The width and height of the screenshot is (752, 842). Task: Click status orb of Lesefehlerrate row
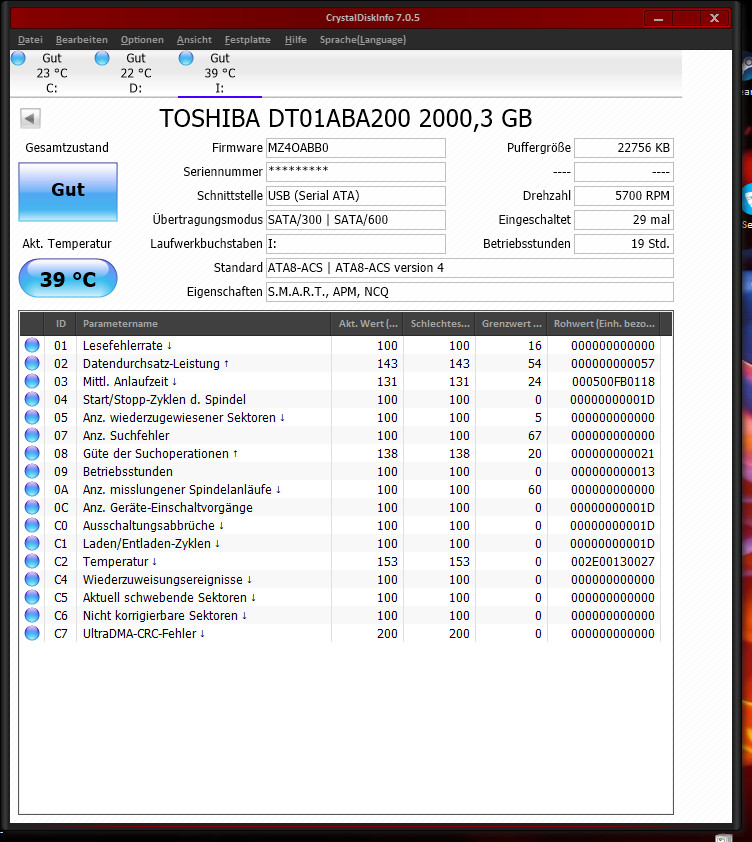[32, 345]
